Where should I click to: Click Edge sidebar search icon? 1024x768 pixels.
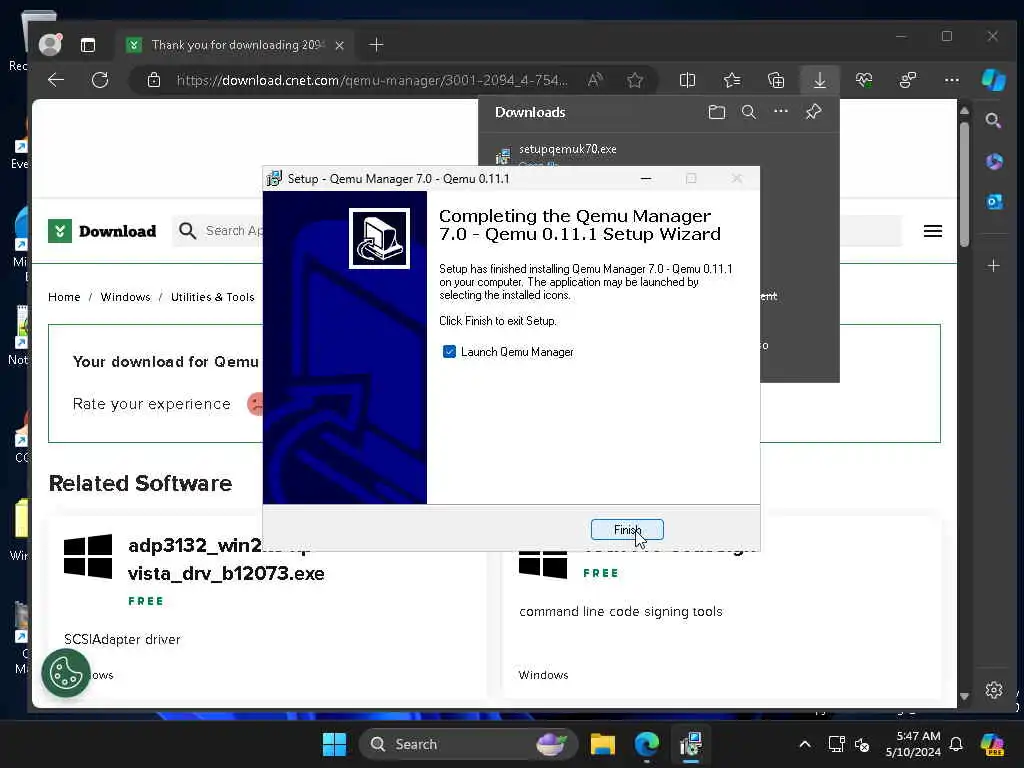(x=993, y=121)
